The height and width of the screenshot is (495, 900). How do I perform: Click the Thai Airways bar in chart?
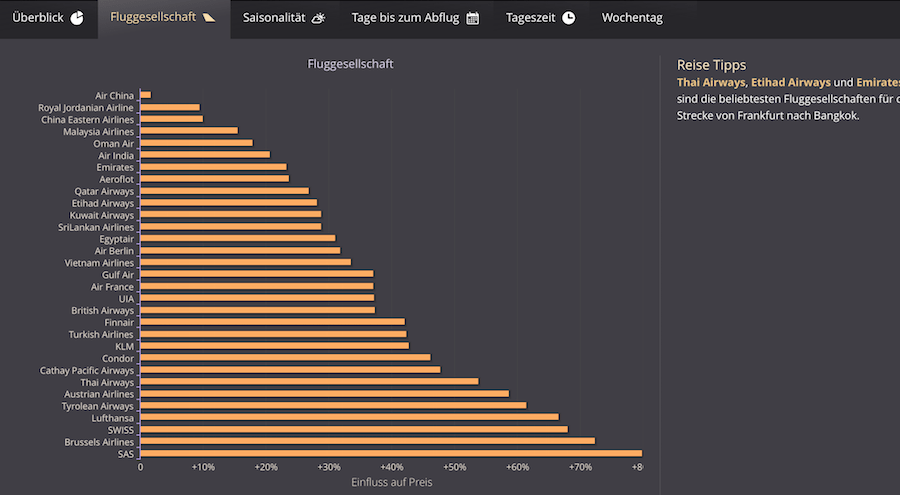point(309,382)
